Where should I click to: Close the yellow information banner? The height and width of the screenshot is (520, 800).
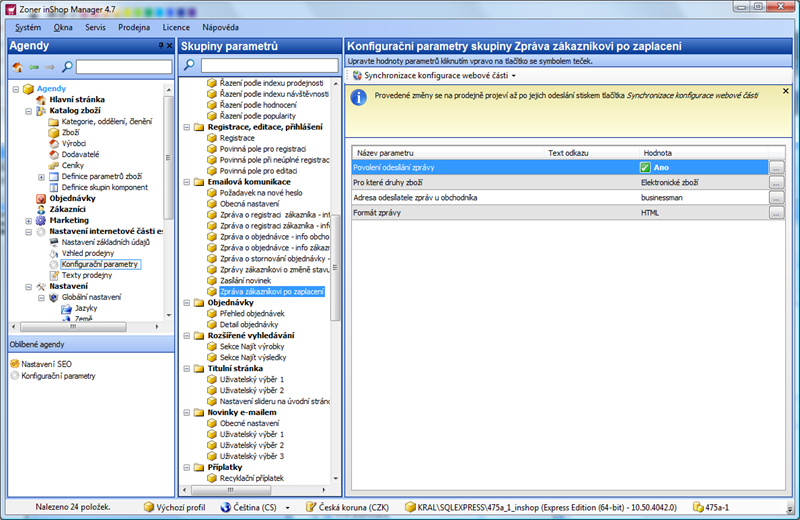pyautogui.click(x=786, y=91)
